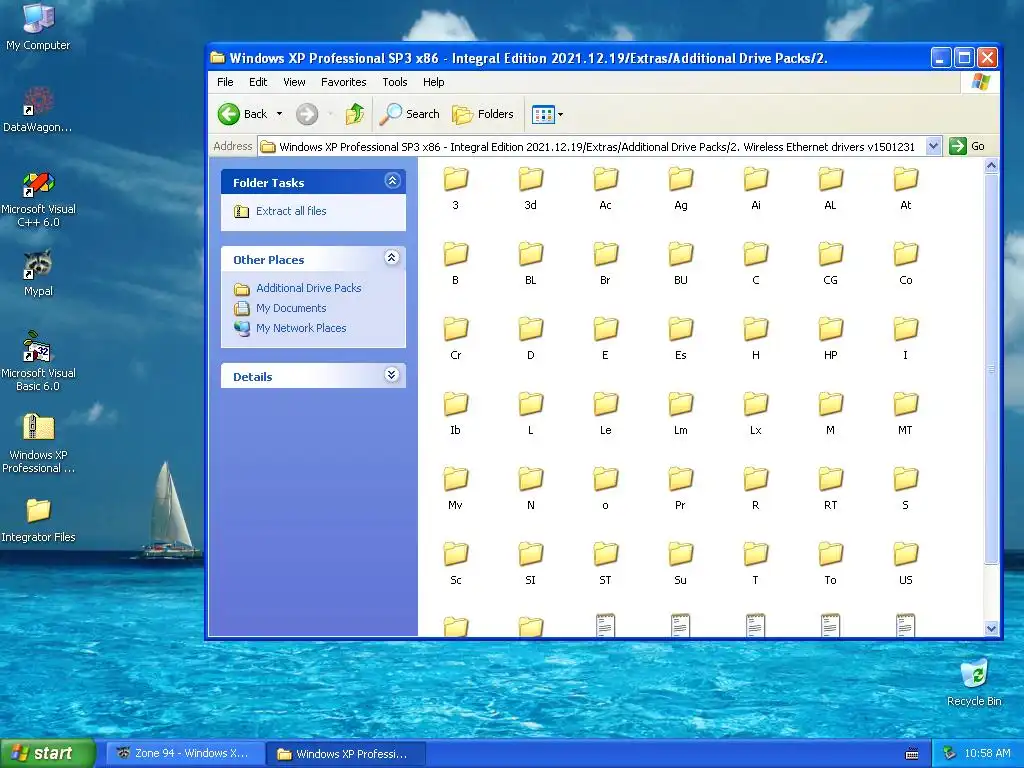The image size is (1024, 768).
Task: Select the BL folder
Action: 530,263
